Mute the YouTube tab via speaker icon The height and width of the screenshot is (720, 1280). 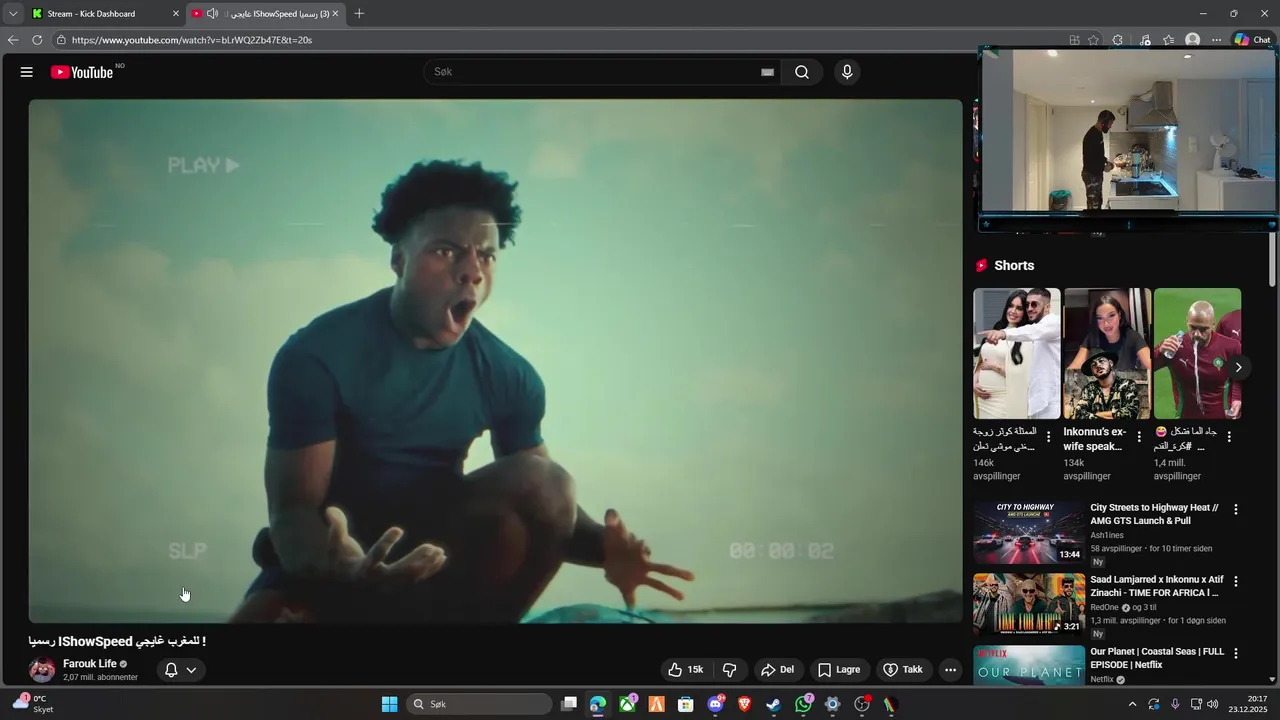212,14
